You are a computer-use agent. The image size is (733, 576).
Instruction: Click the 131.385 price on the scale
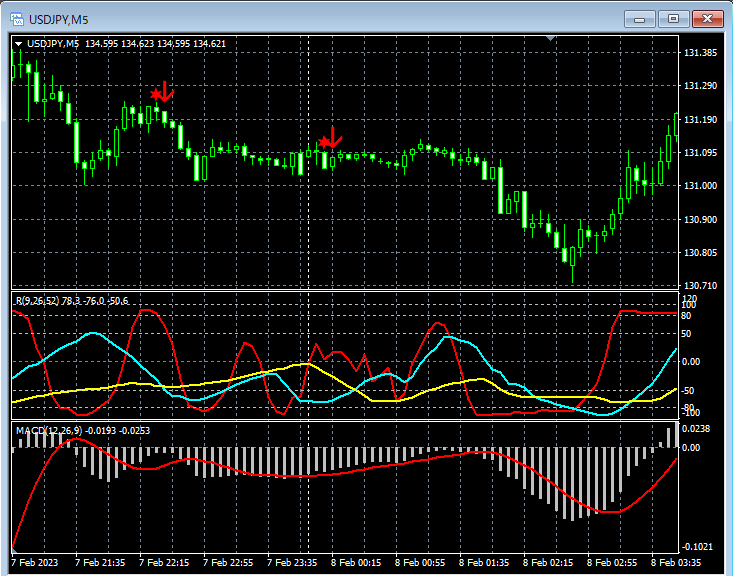click(x=700, y=53)
